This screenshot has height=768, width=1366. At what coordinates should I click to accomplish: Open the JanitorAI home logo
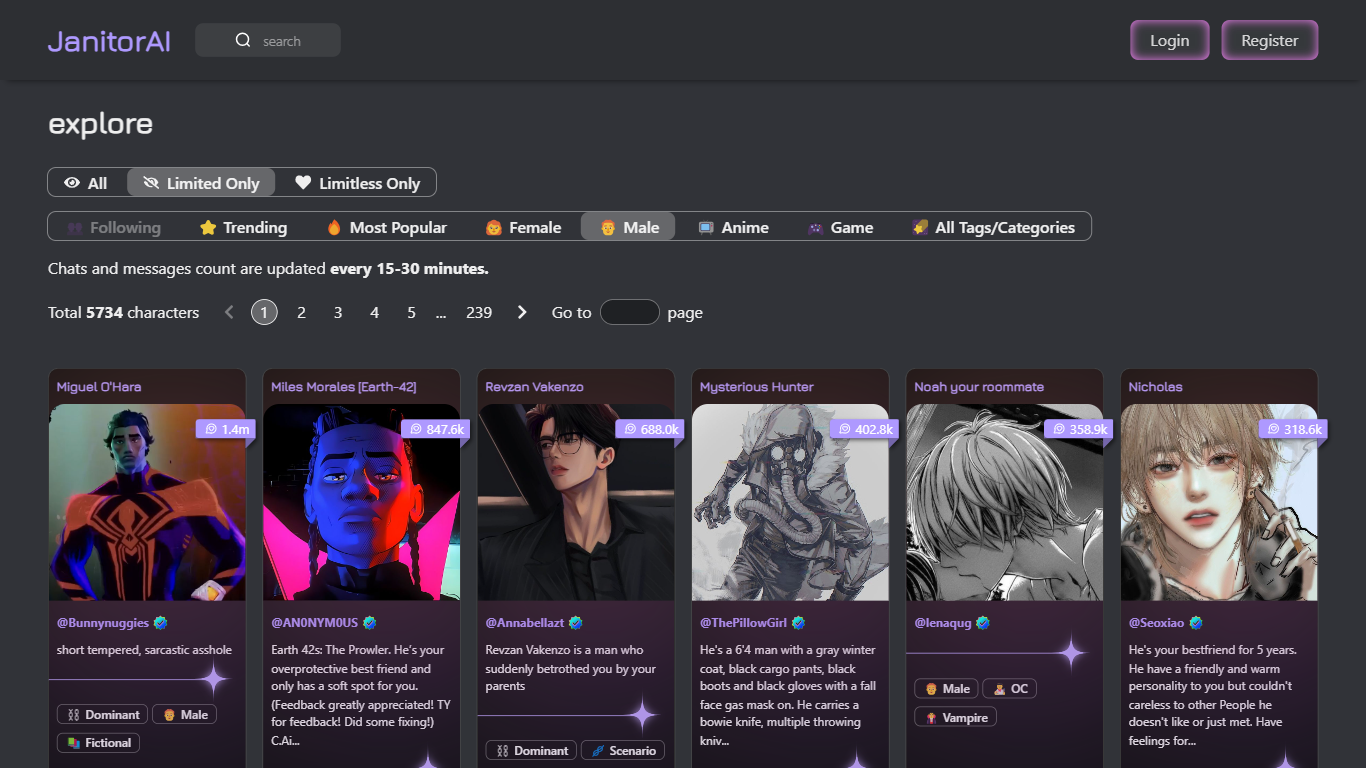click(x=109, y=41)
